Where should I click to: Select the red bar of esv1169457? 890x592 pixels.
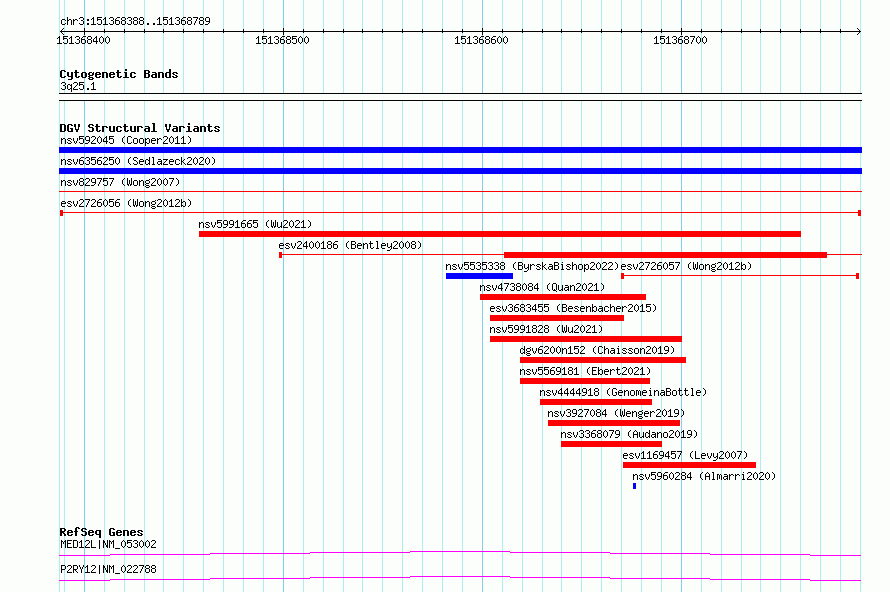pos(689,465)
